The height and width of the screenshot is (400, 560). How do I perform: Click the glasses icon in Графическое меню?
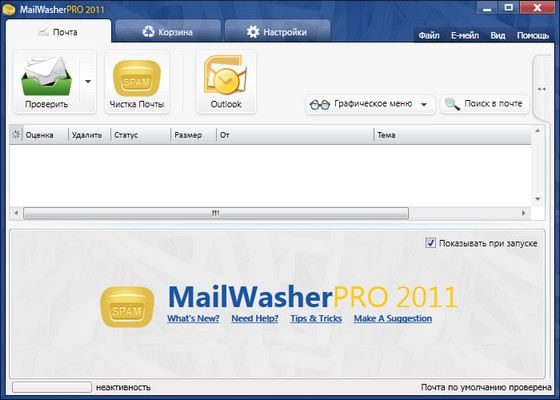pyautogui.click(x=320, y=105)
